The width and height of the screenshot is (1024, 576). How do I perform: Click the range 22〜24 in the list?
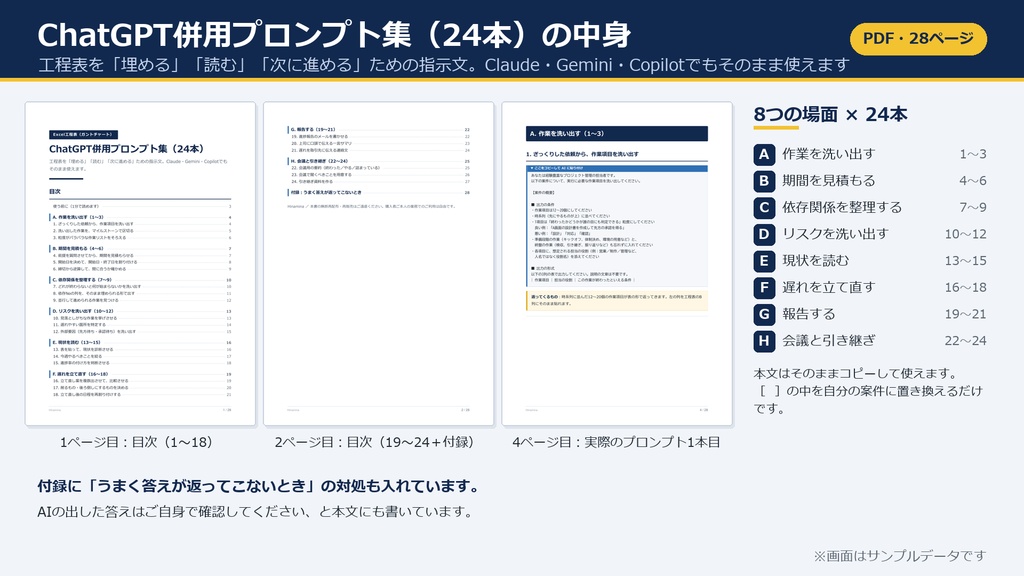(965, 340)
